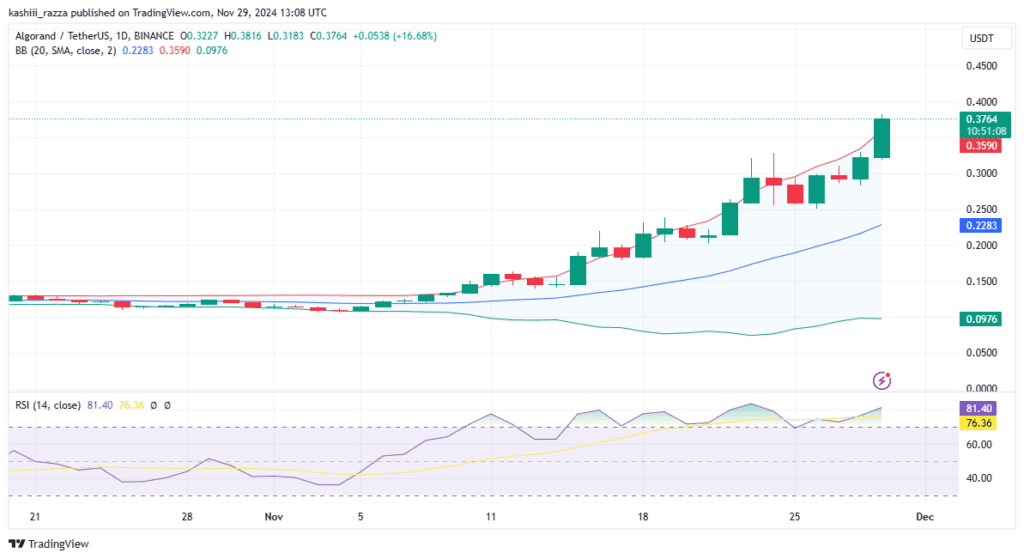Select the BB (20, SMA, close, 2) indicator label
Screen dimensions: 1024x559
65,50
